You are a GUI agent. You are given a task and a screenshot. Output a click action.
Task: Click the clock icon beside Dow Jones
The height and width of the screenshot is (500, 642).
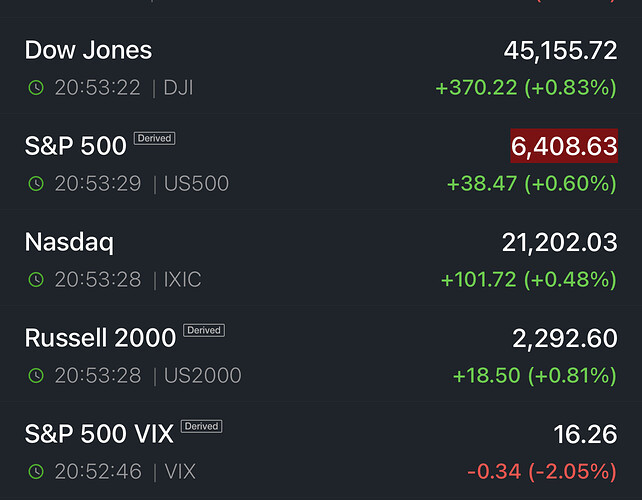[x=36, y=88]
